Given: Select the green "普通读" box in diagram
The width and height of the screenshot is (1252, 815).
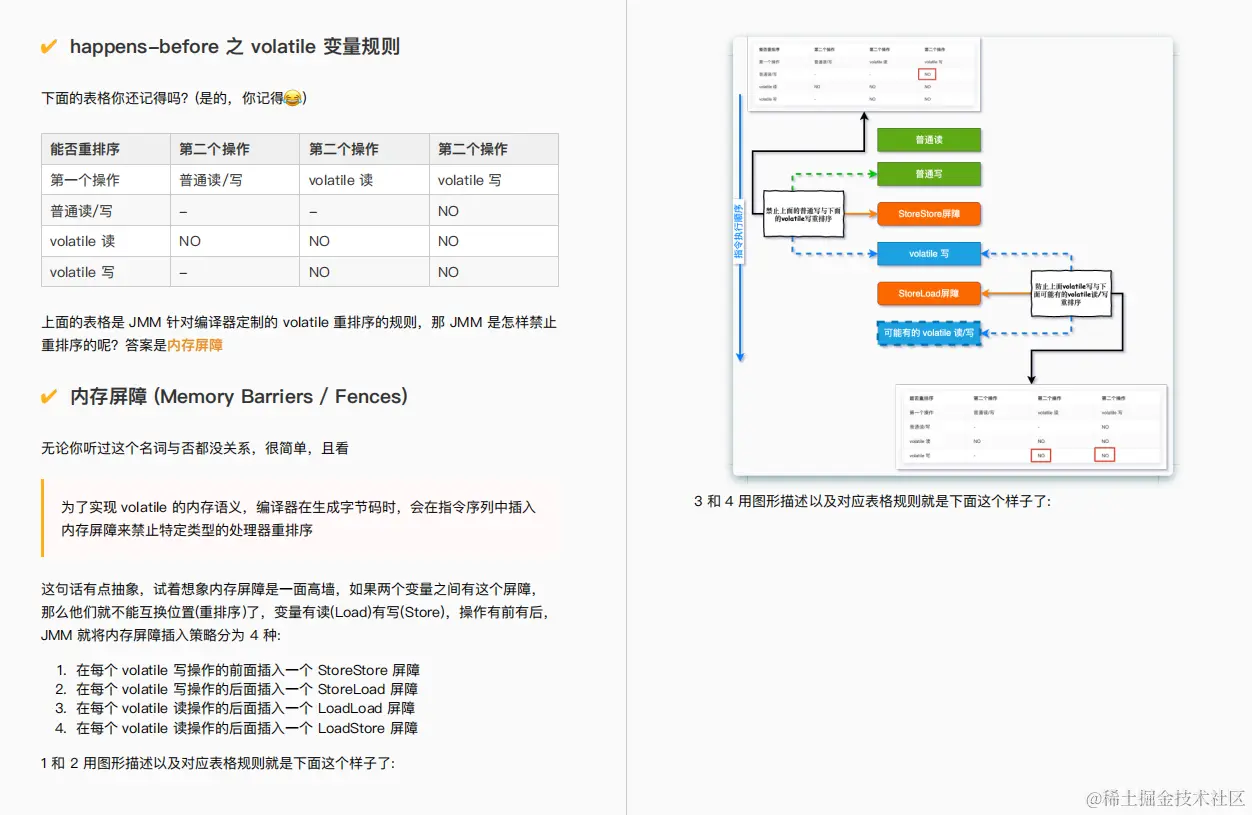Looking at the screenshot, I should (x=928, y=140).
